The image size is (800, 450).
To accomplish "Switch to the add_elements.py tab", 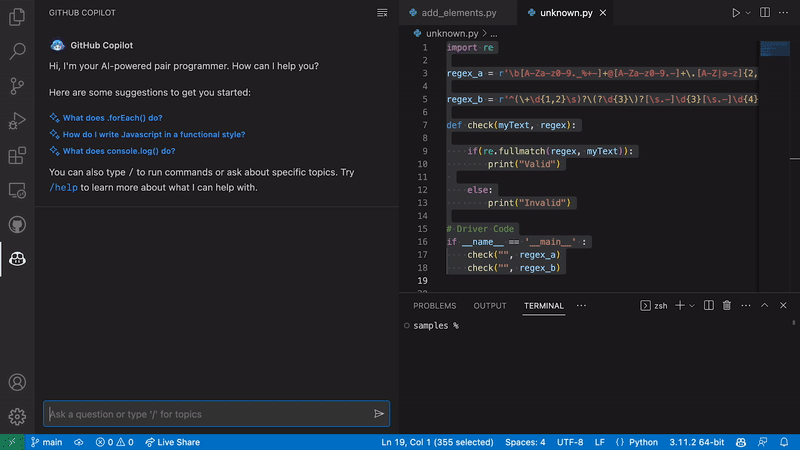I will pos(458,13).
